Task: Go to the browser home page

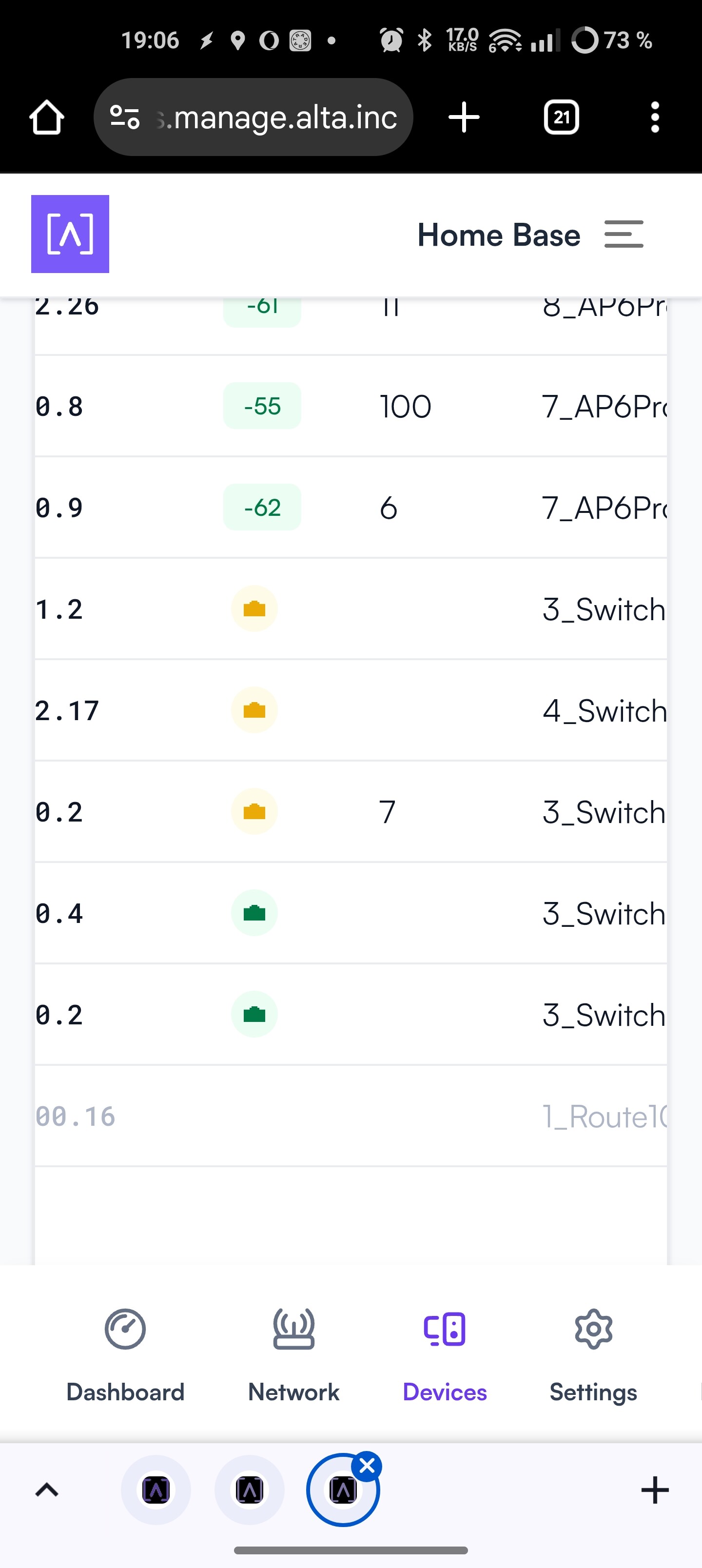Action: point(47,117)
